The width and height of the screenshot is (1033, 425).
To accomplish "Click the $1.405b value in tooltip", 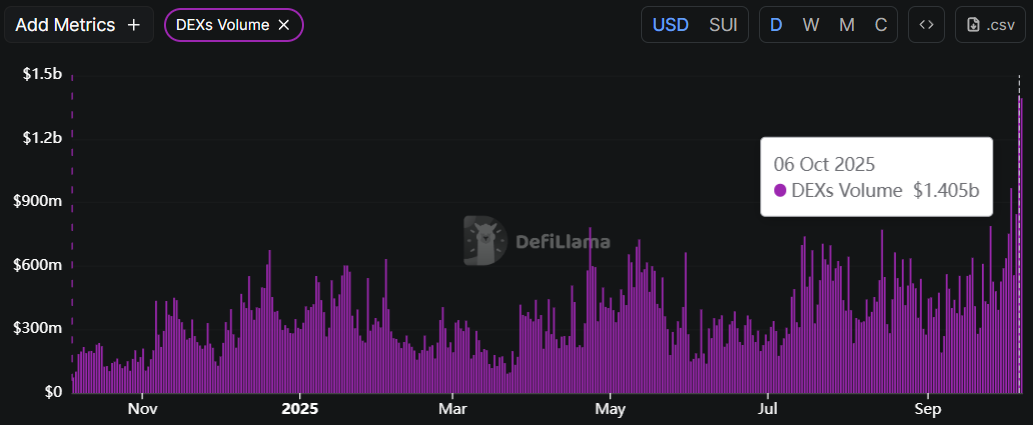I will point(946,190).
